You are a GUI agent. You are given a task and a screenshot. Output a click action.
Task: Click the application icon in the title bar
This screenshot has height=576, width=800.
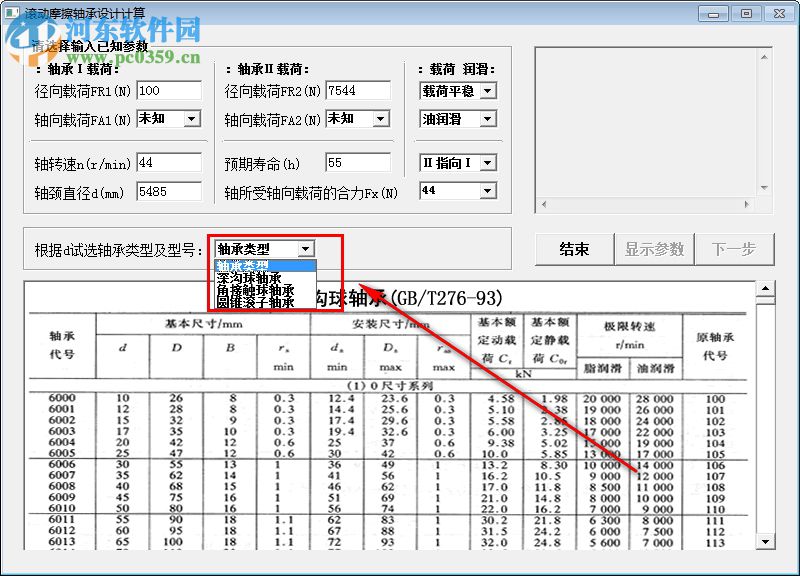point(14,12)
